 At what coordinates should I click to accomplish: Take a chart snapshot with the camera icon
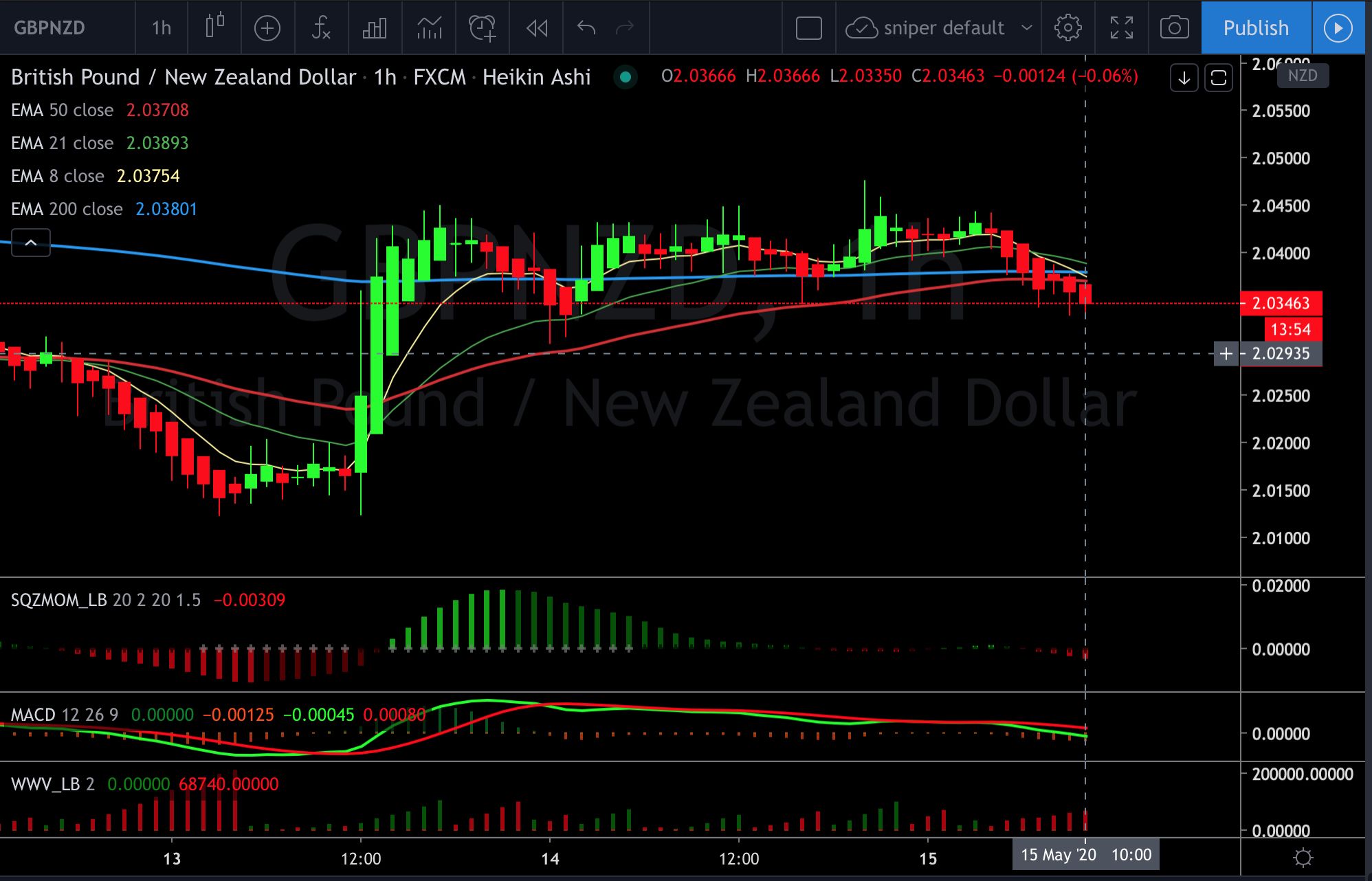point(1175,28)
